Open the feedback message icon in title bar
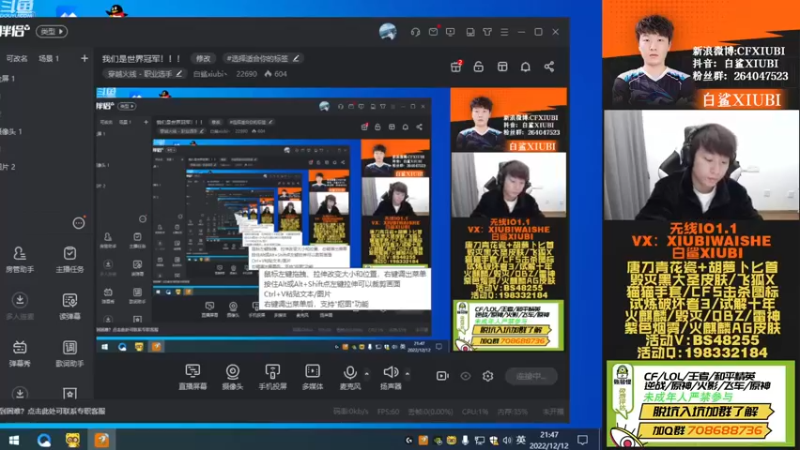 click(451, 32)
